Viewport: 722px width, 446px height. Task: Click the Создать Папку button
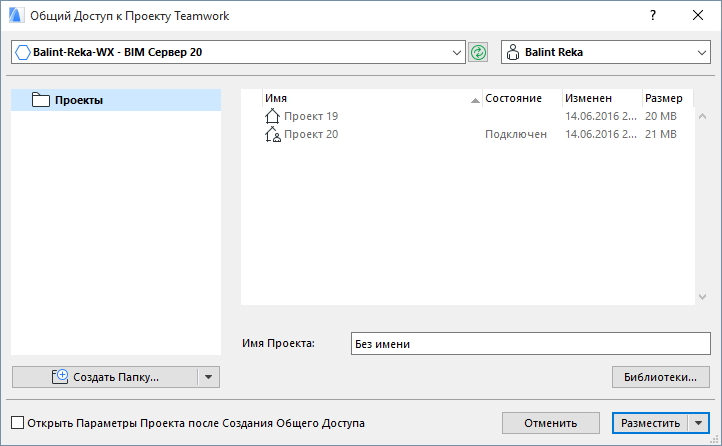click(104, 377)
